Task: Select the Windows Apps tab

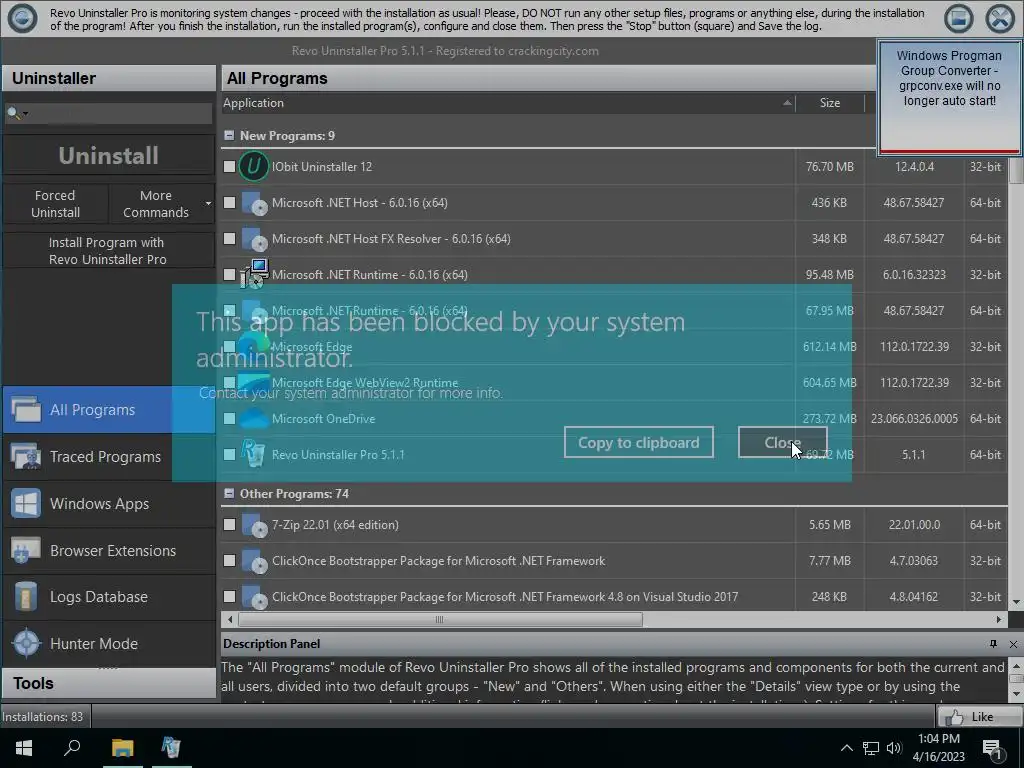Action: click(108, 504)
